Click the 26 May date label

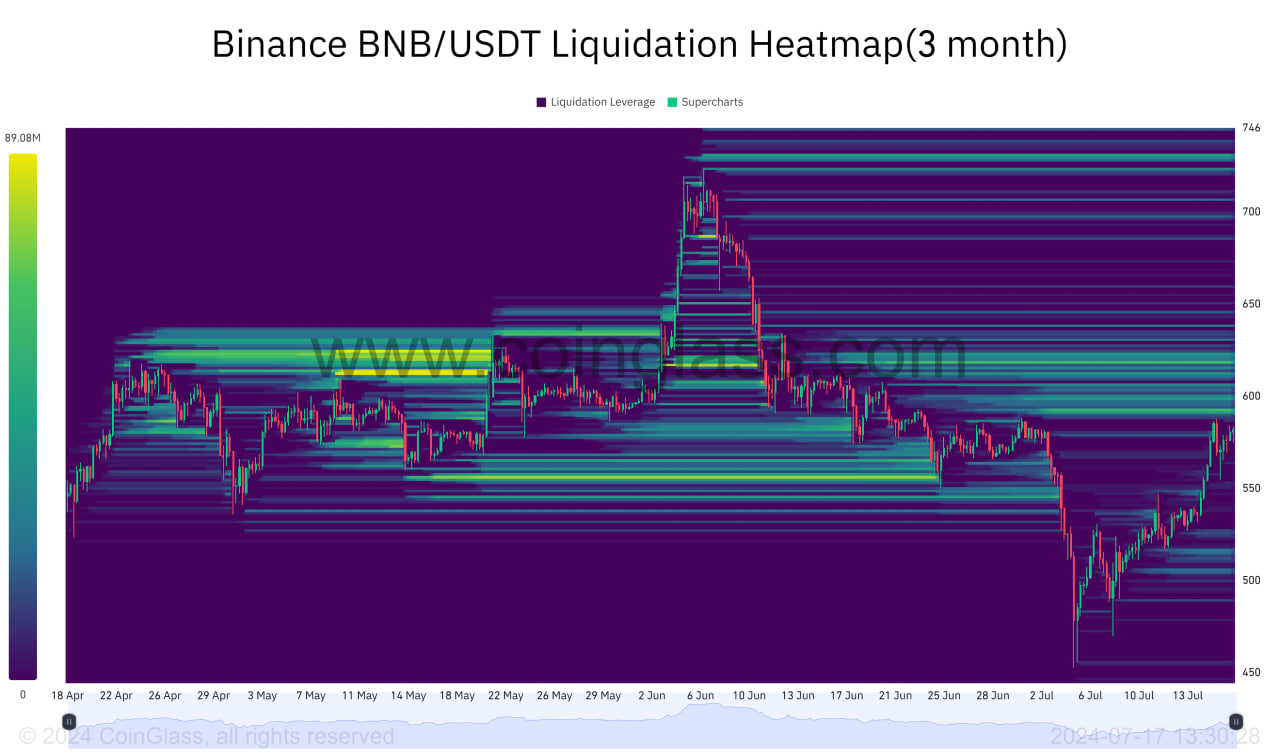(554, 695)
